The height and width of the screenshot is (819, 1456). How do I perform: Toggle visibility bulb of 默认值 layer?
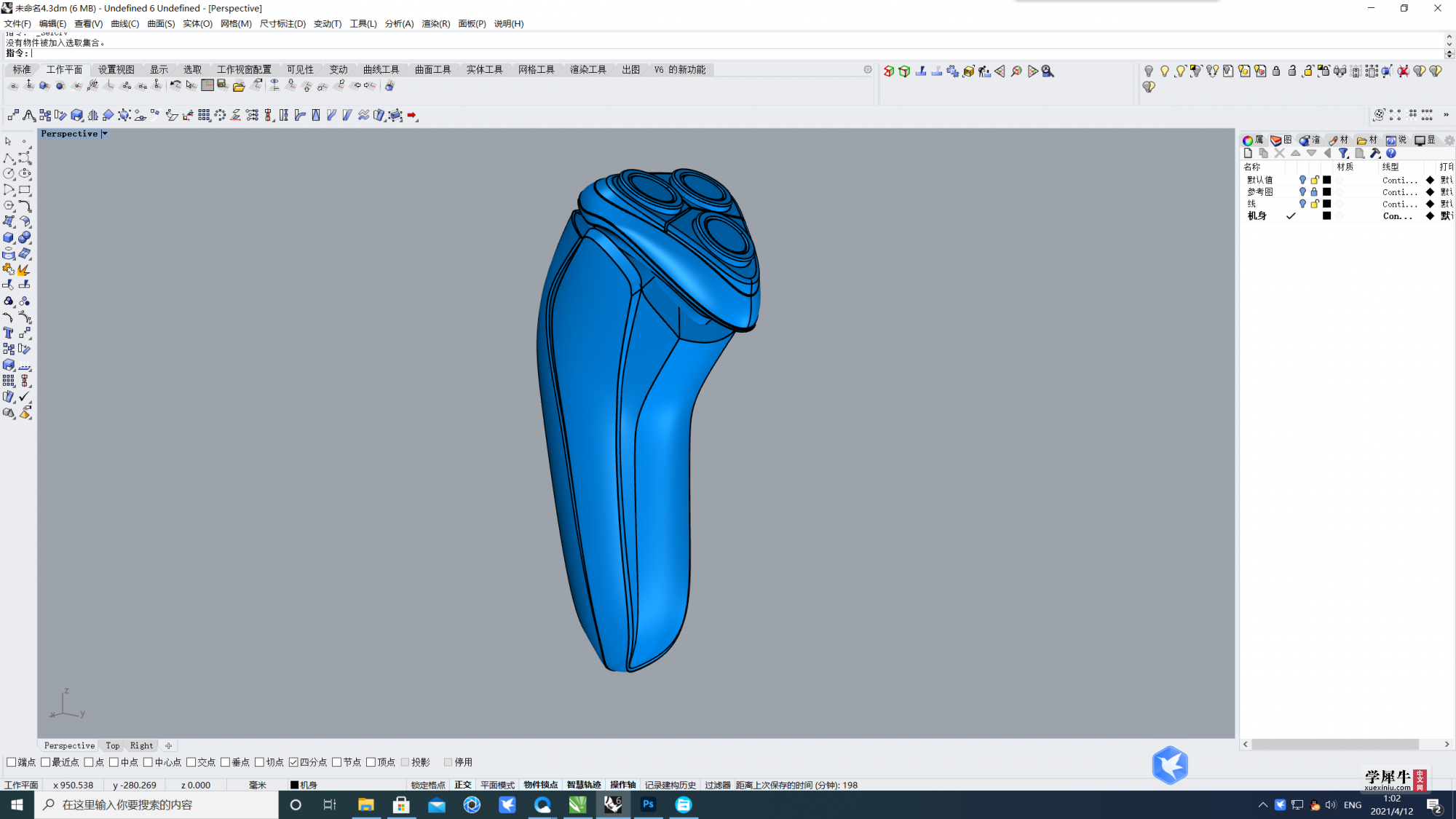[1302, 180]
